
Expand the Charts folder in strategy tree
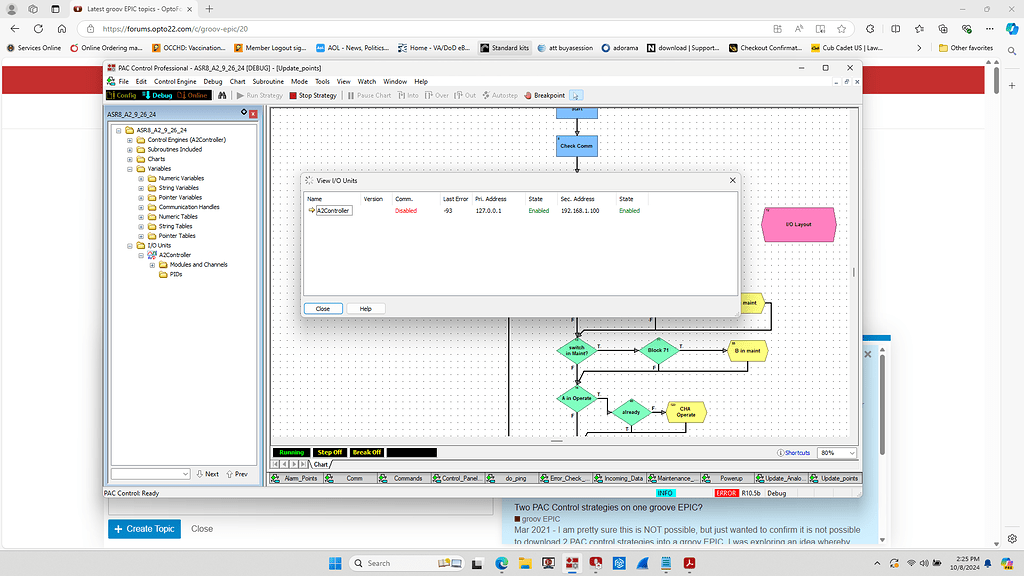pos(129,159)
